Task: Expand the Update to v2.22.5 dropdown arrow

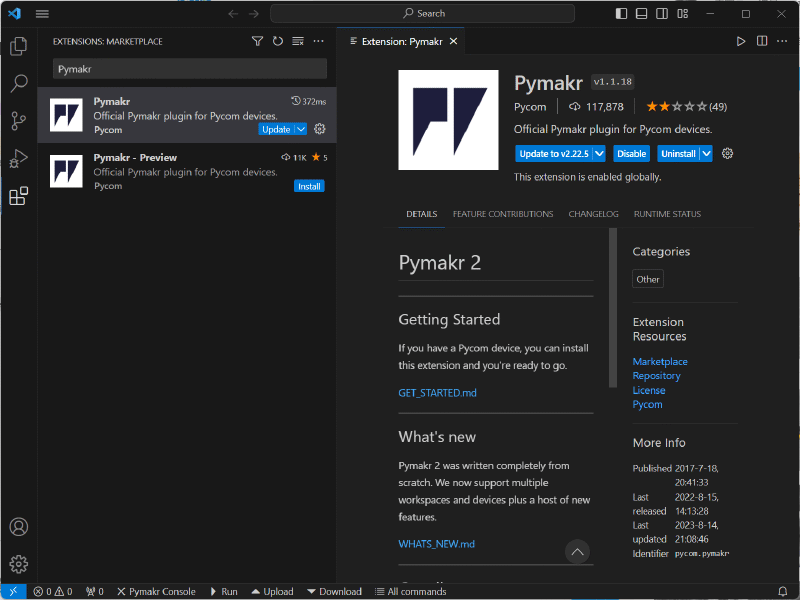Action: [x=599, y=154]
